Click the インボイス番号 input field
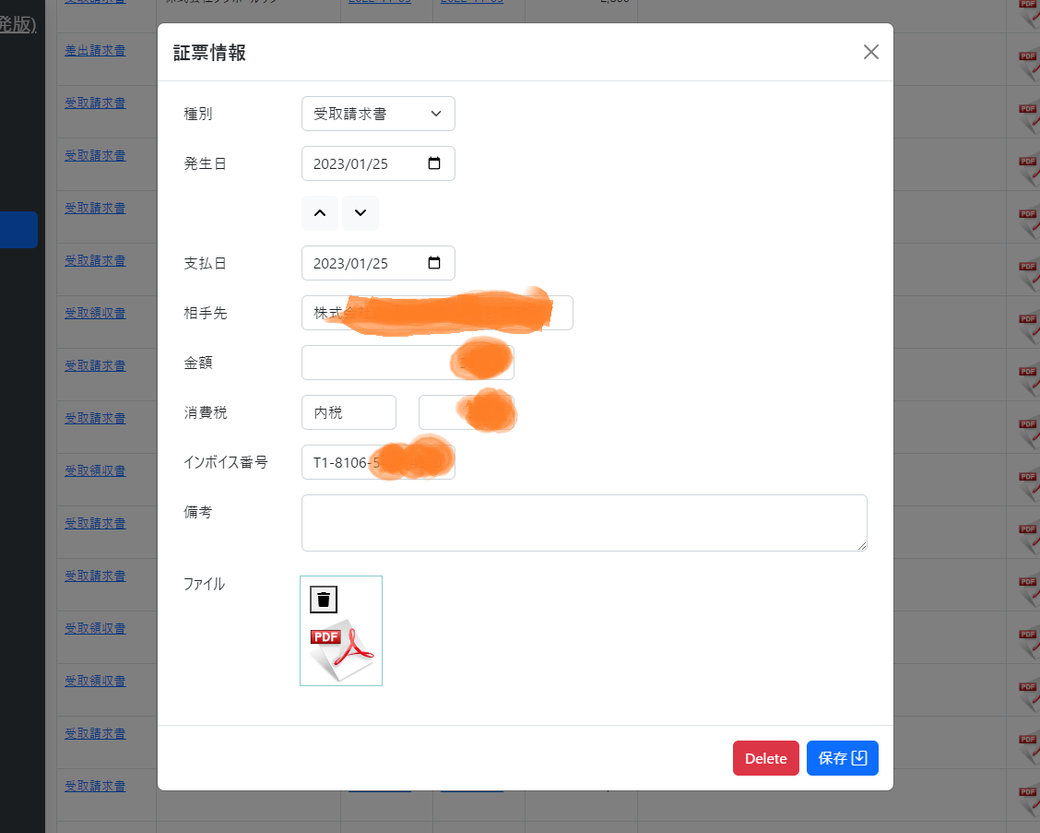Screen dimensions: 1040x833 (x=340, y=463)
